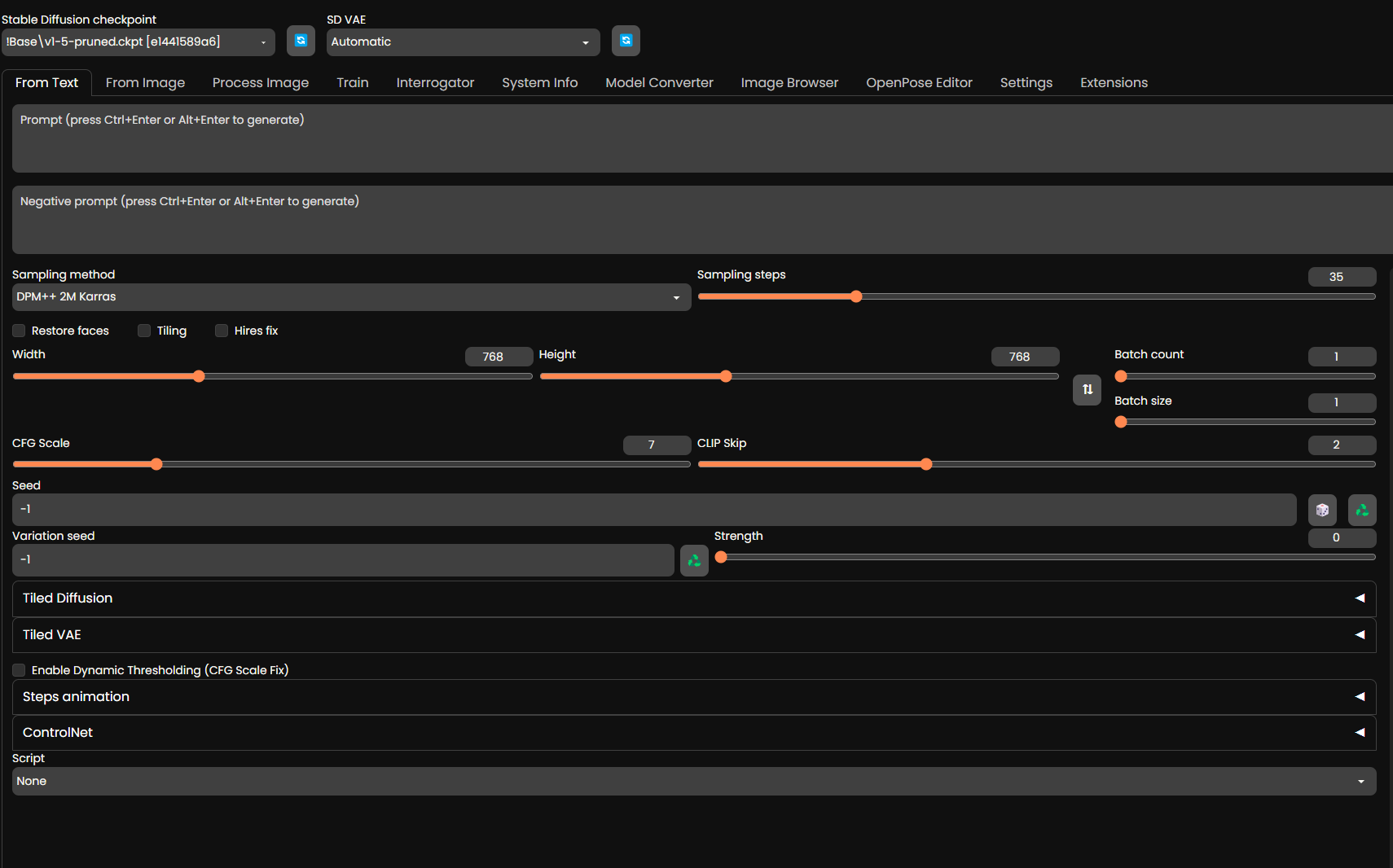Enable Hires fix

click(221, 331)
